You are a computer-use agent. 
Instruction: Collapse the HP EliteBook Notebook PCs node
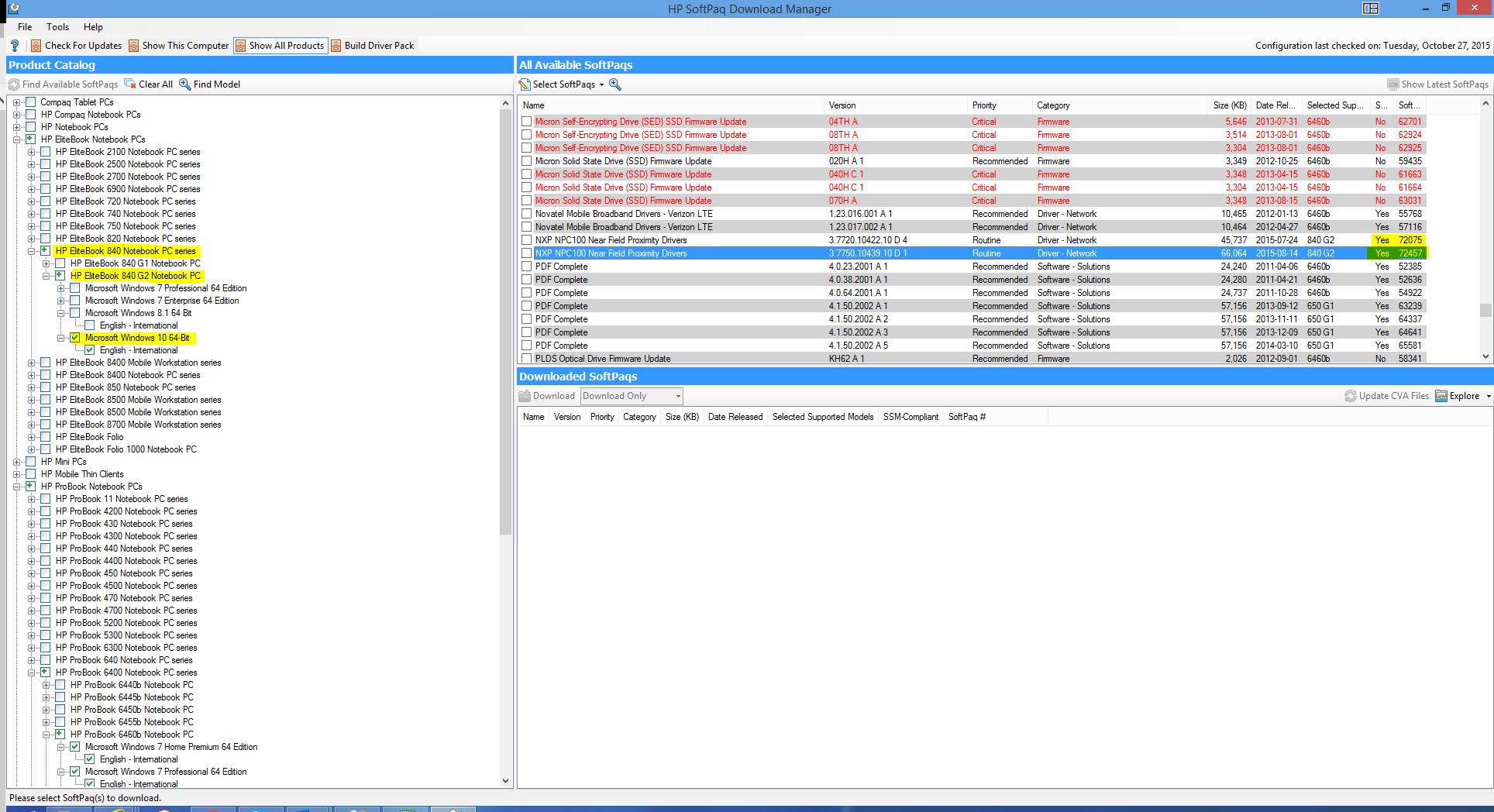(x=16, y=139)
